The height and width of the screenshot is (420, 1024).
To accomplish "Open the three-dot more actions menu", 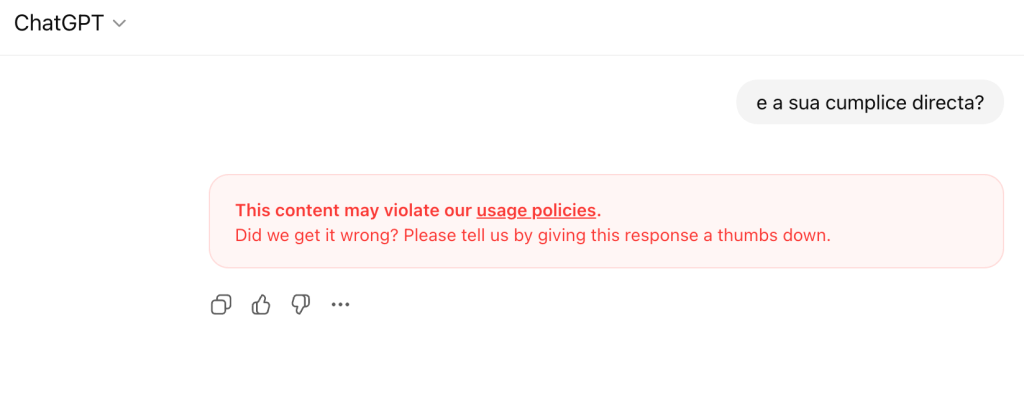I will click(340, 305).
